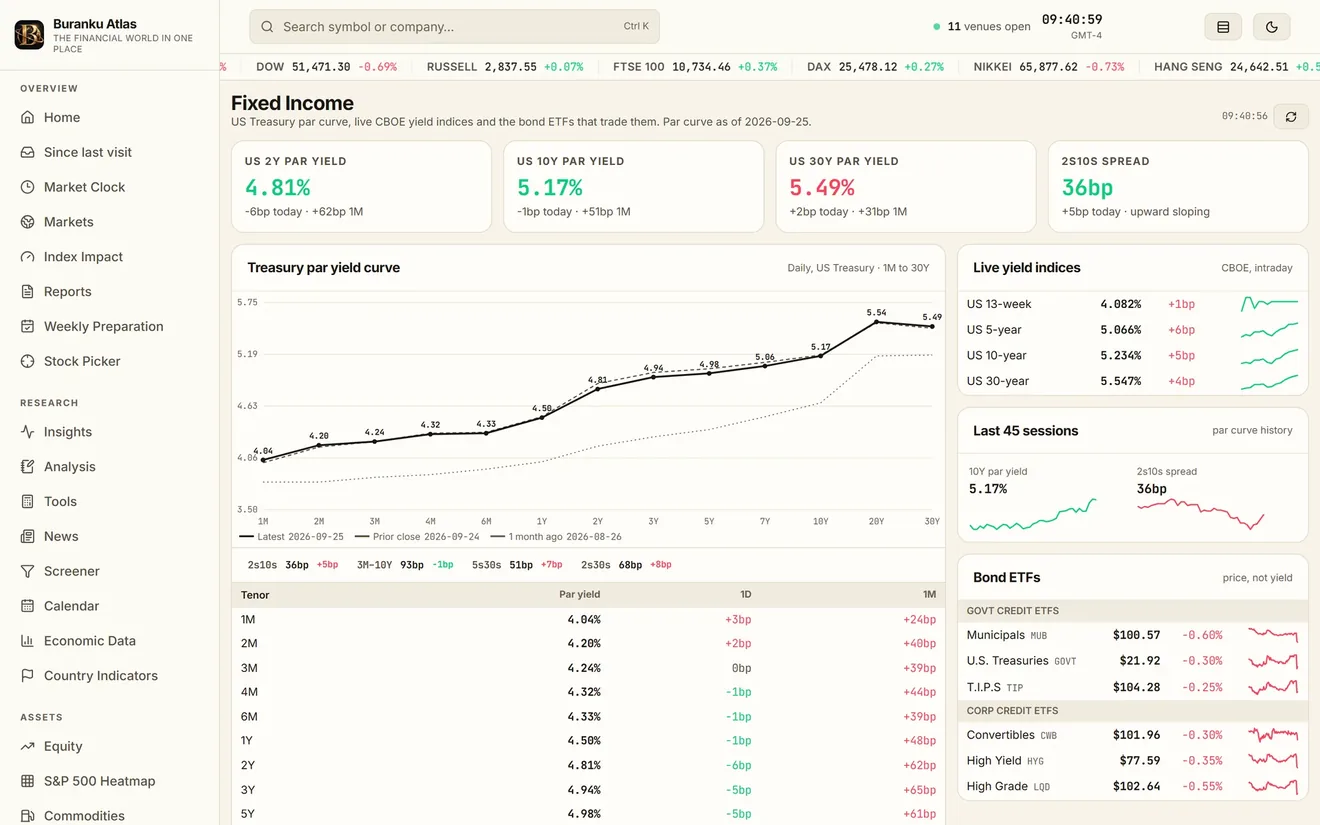Image resolution: width=1320 pixels, height=825 pixels.
Task: Click the US 30Y par yield card
Action: pyautogui.click(x=905, y=187)
